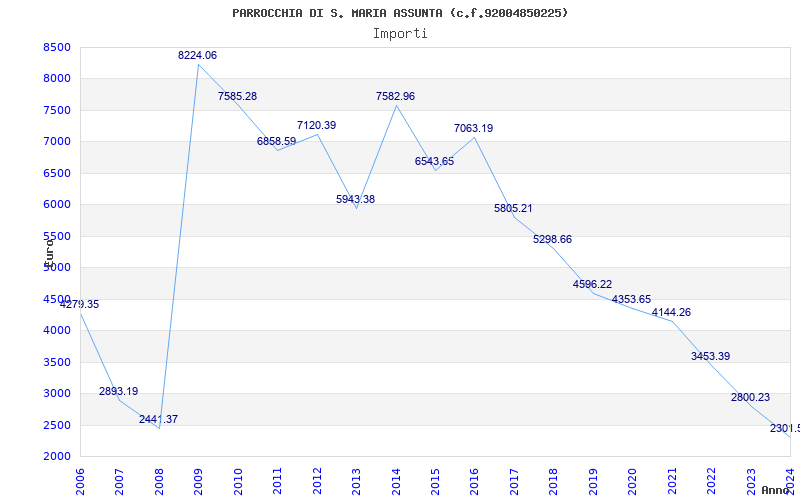Image resolution: width=800 pixels, height=500 pixels.
Task: Select the 4353.65 data label
Action: click(x=632, y=299)
